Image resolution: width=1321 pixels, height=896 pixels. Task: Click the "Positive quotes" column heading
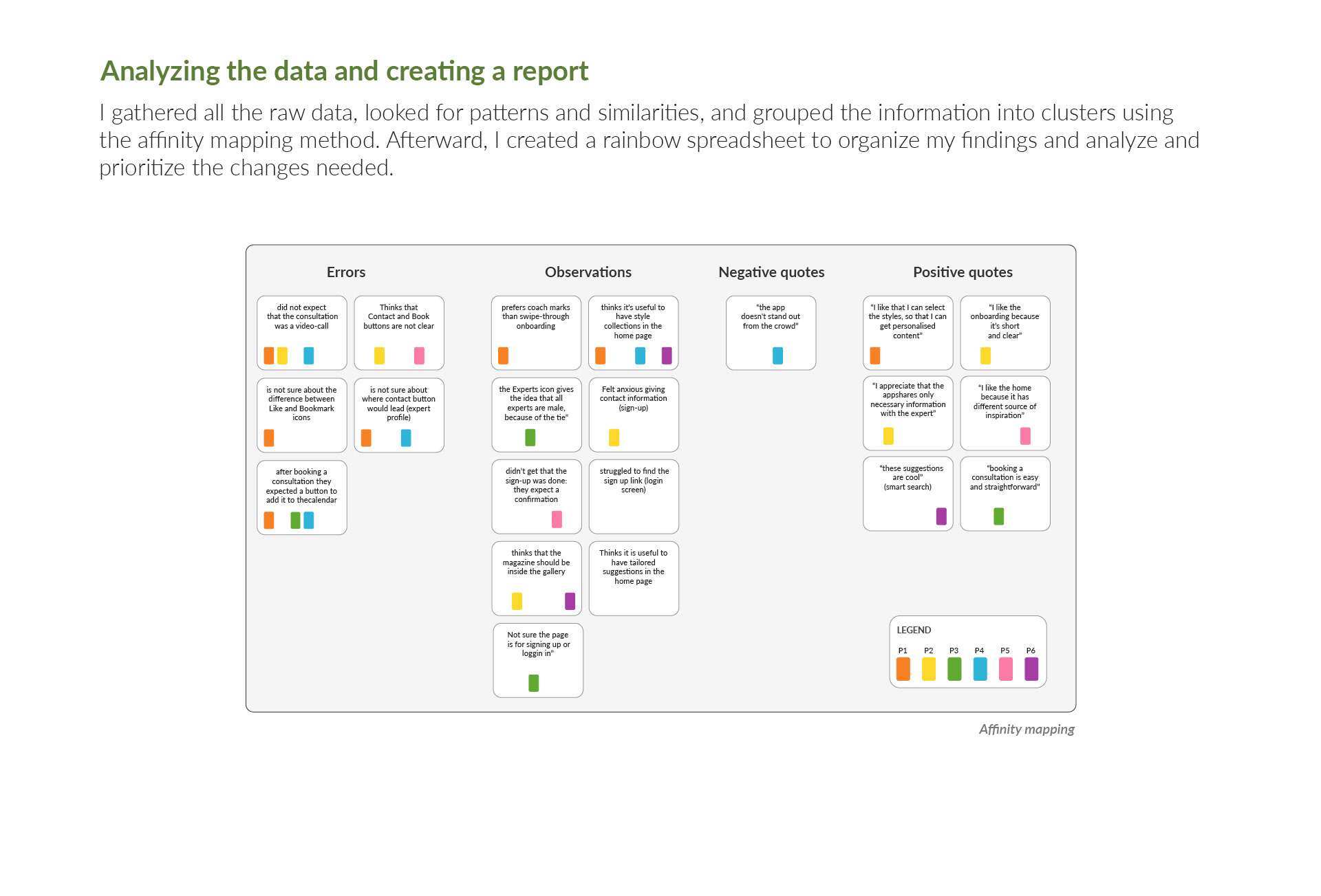point(963,272)
